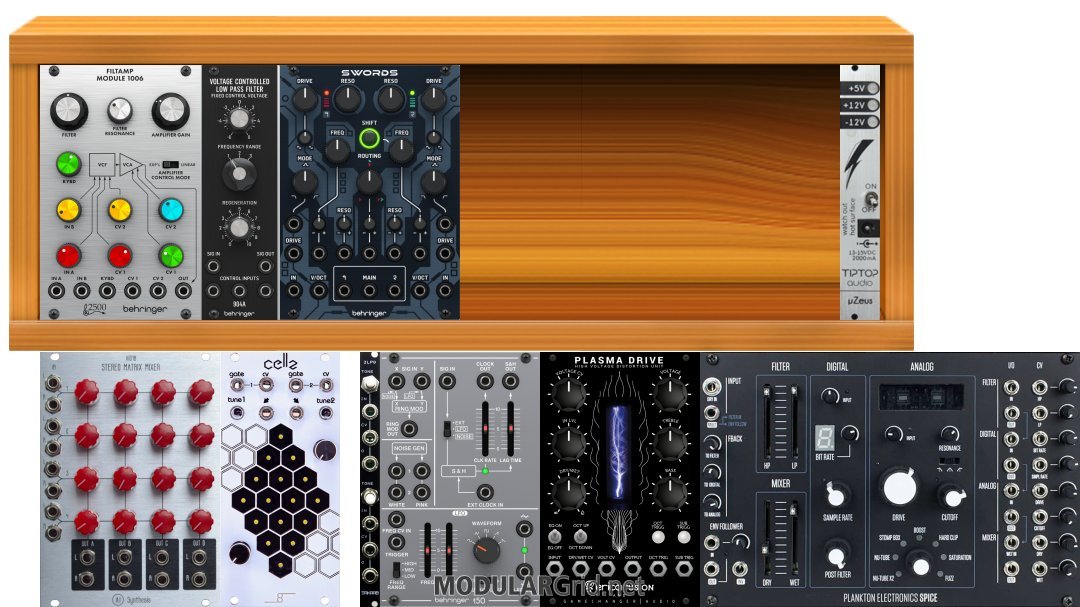
Task: Click the cellz logo text
Action: (280, 362)
